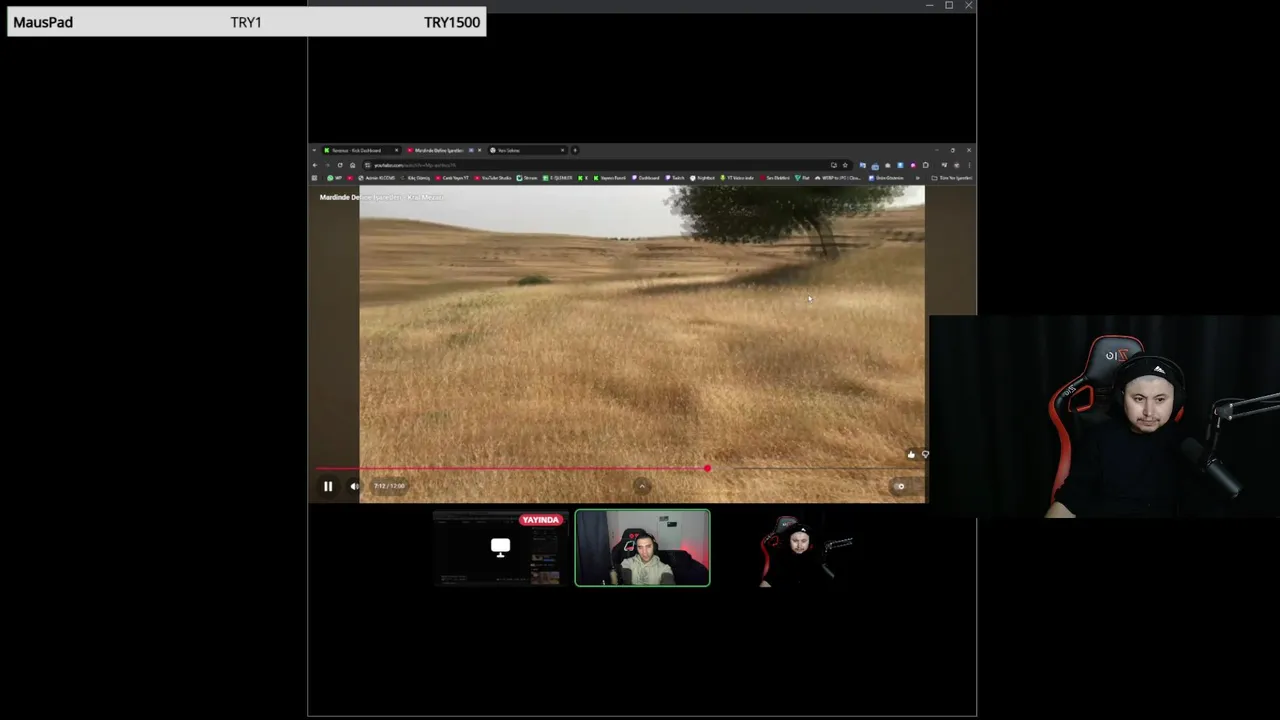Image resolution: width=1280 pixels, height=720 pixels.
Task: Dislike the video with thumbs-down icon
Action: click(x=925, y=455)
